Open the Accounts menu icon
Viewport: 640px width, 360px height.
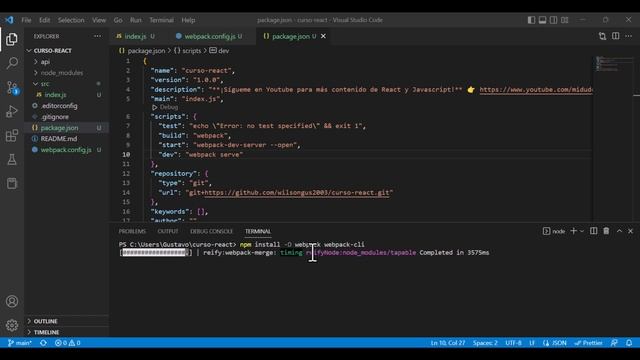coord(12,301)
